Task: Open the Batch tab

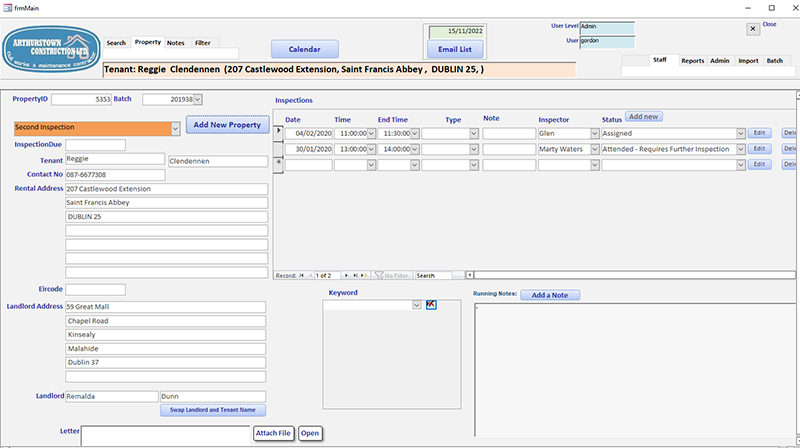Action: (x=774, y=61)
